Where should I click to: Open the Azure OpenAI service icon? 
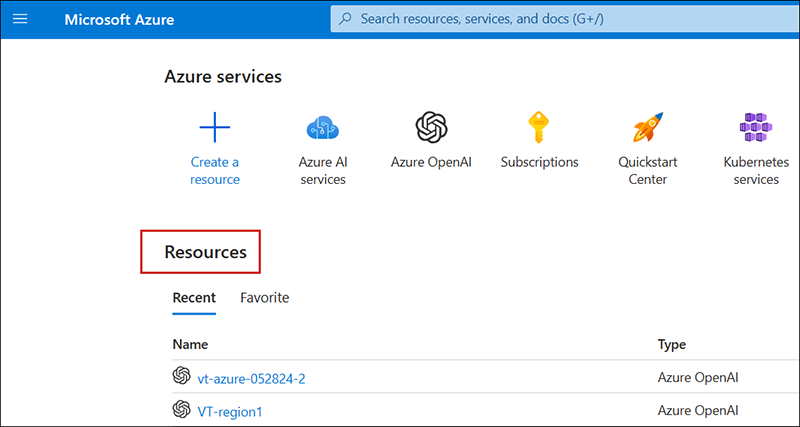[x=431, y=127]
